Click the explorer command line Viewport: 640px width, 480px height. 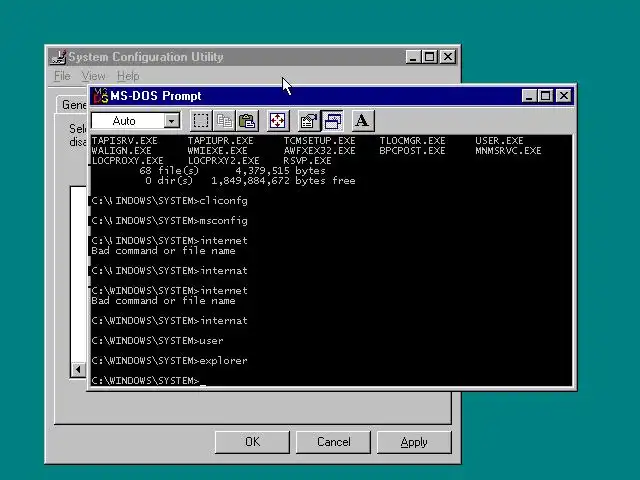click(x=169, y=361)
